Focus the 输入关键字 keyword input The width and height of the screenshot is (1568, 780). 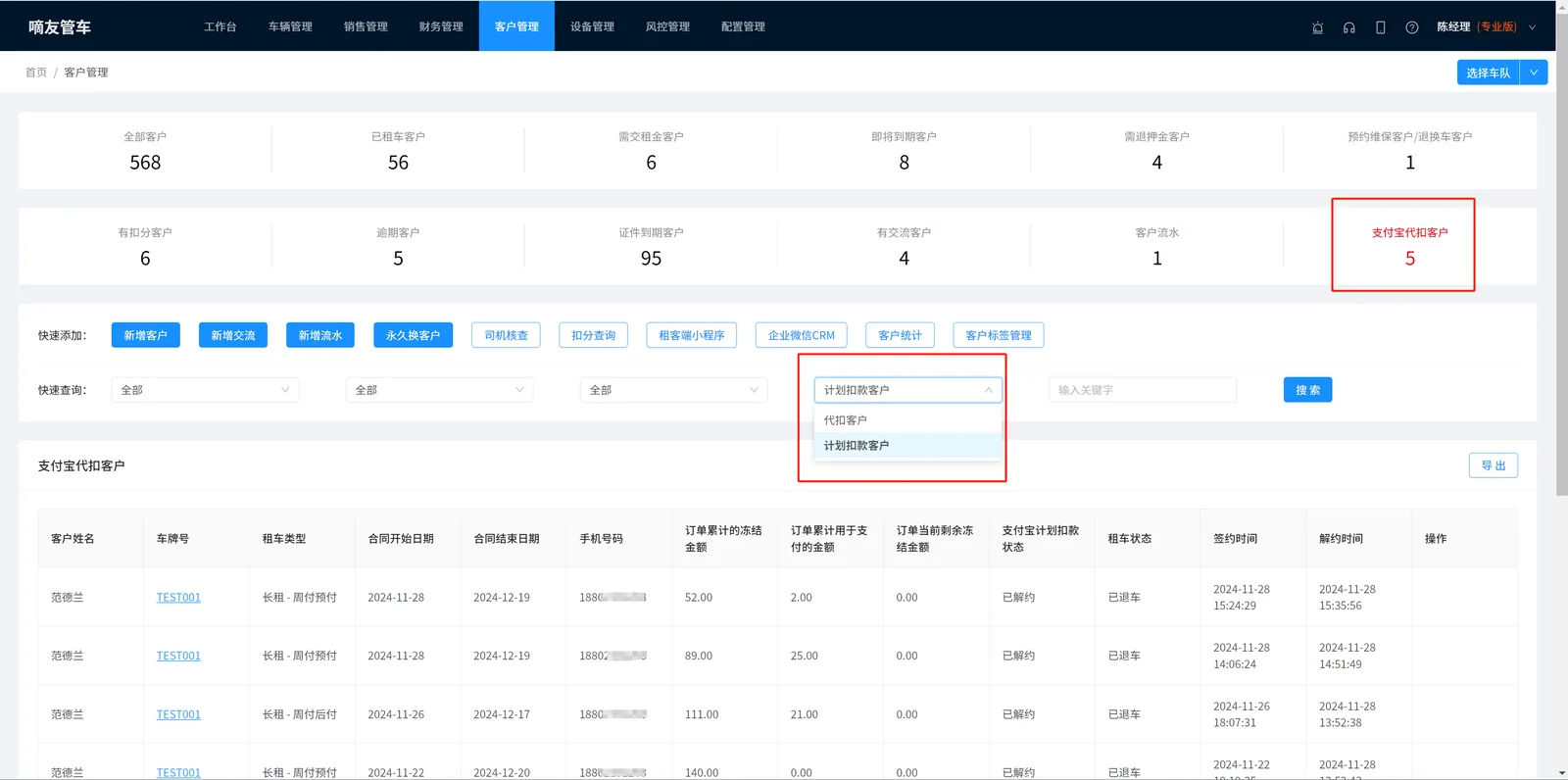coord(1143,390)
